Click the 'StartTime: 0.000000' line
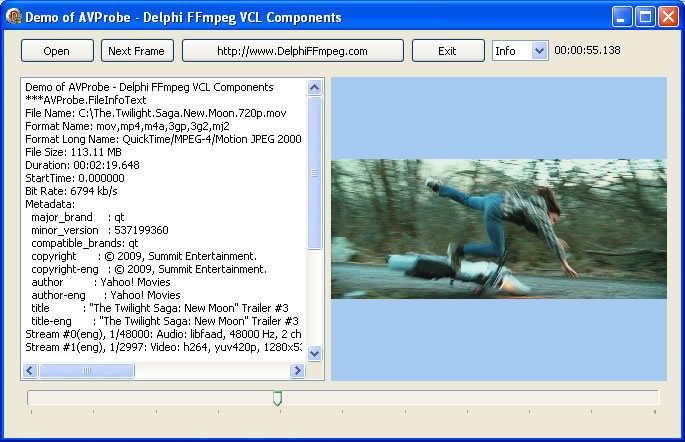Screen dimensions: 685x442 click(75, 178)
